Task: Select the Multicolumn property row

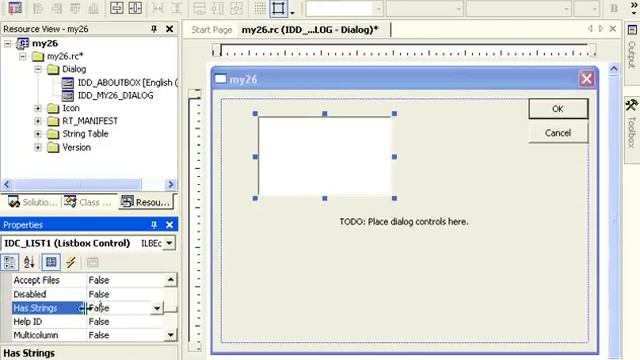Action: click(x=88, y=335)
